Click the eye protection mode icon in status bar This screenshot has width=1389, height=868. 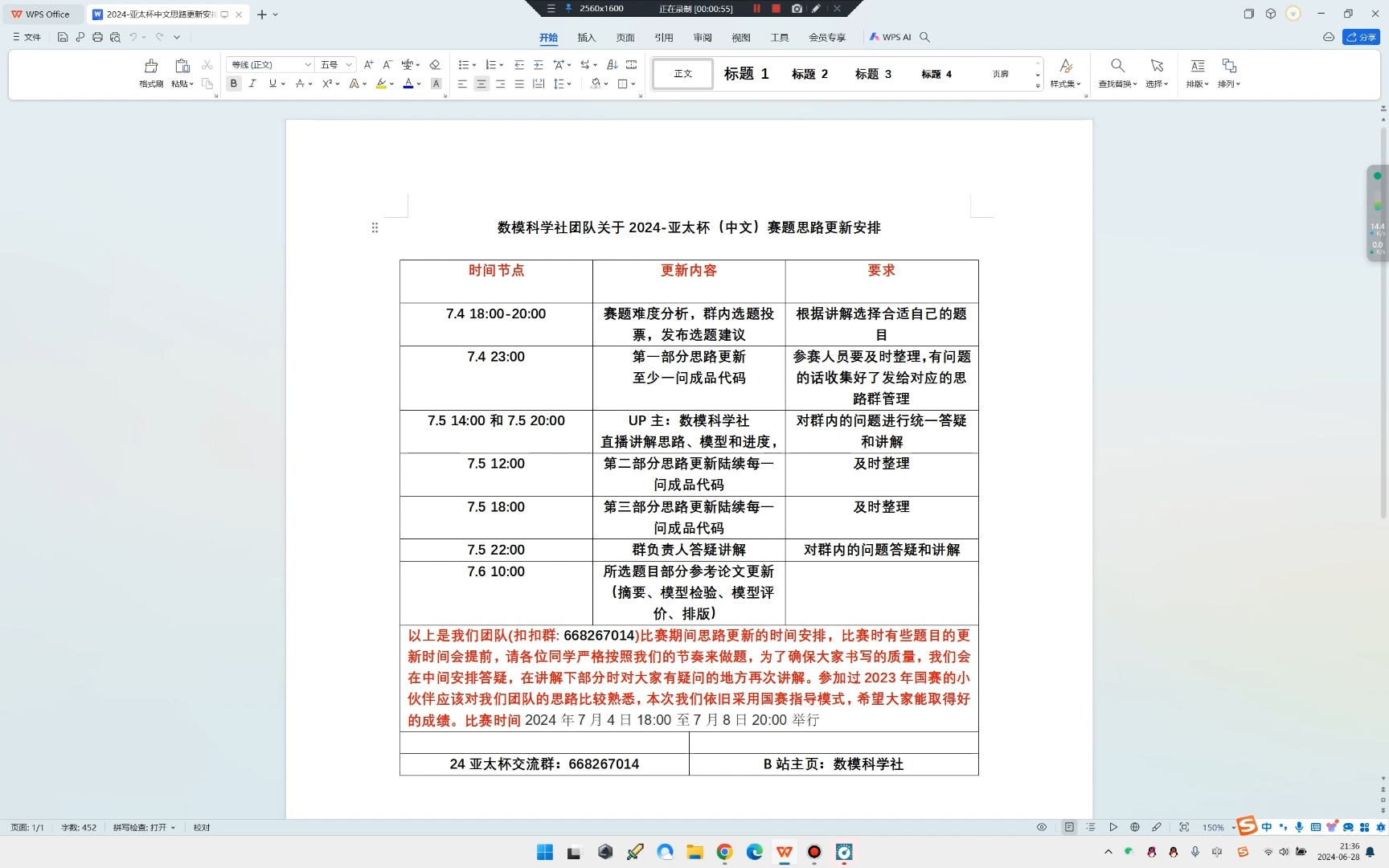1042,827
